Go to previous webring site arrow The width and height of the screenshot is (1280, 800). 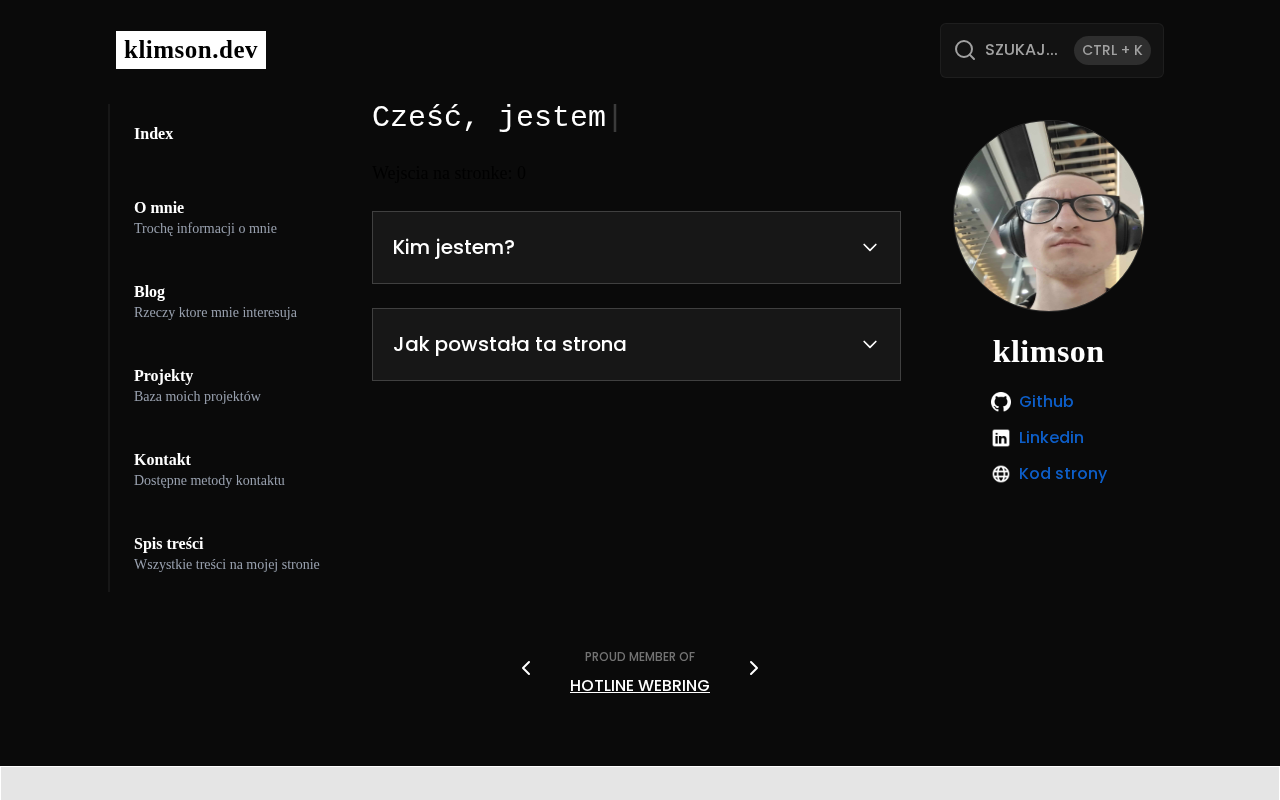pos(526,668)
